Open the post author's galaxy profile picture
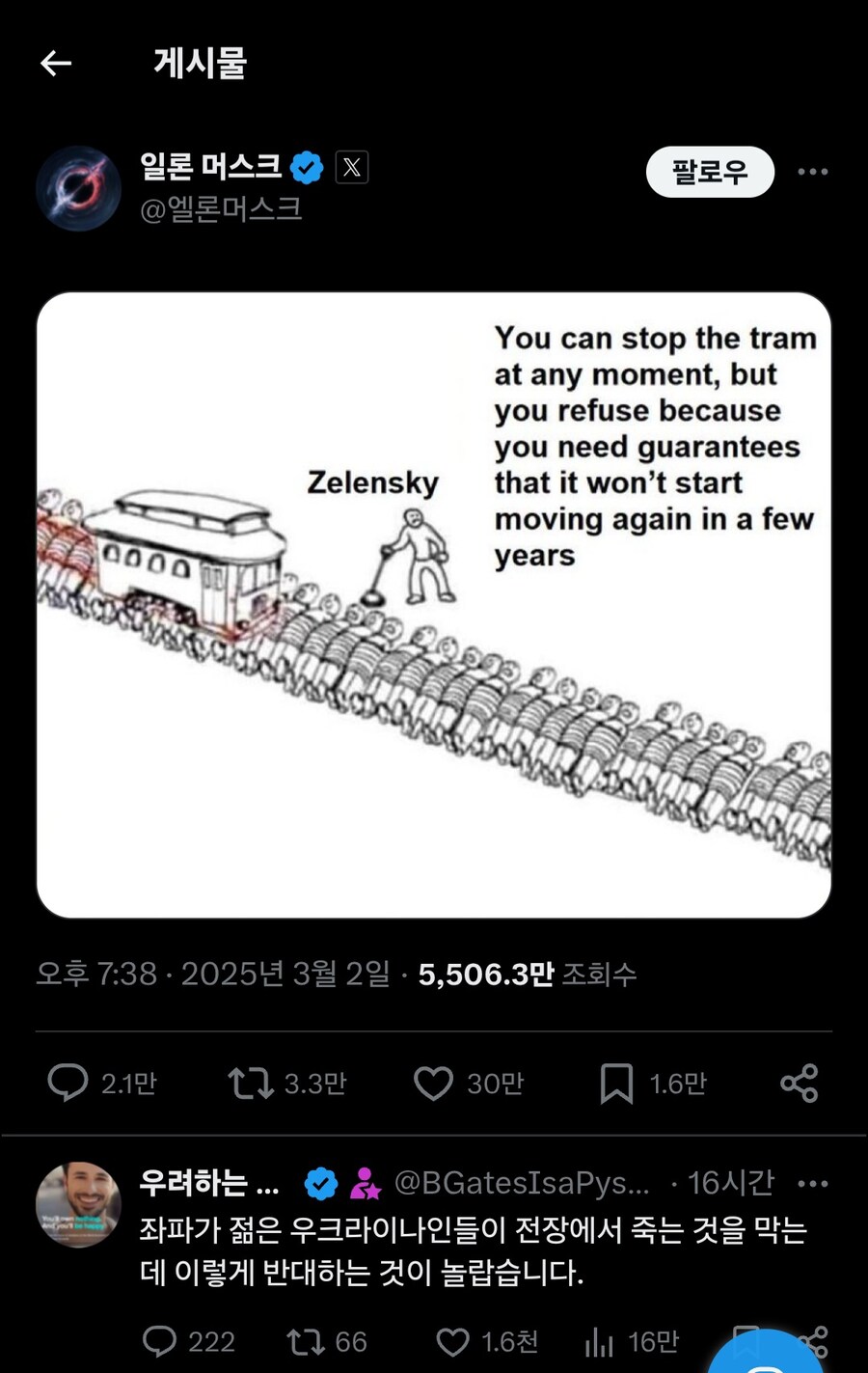This screenshot has height=1373, width=868. click(x=78, y=189)
